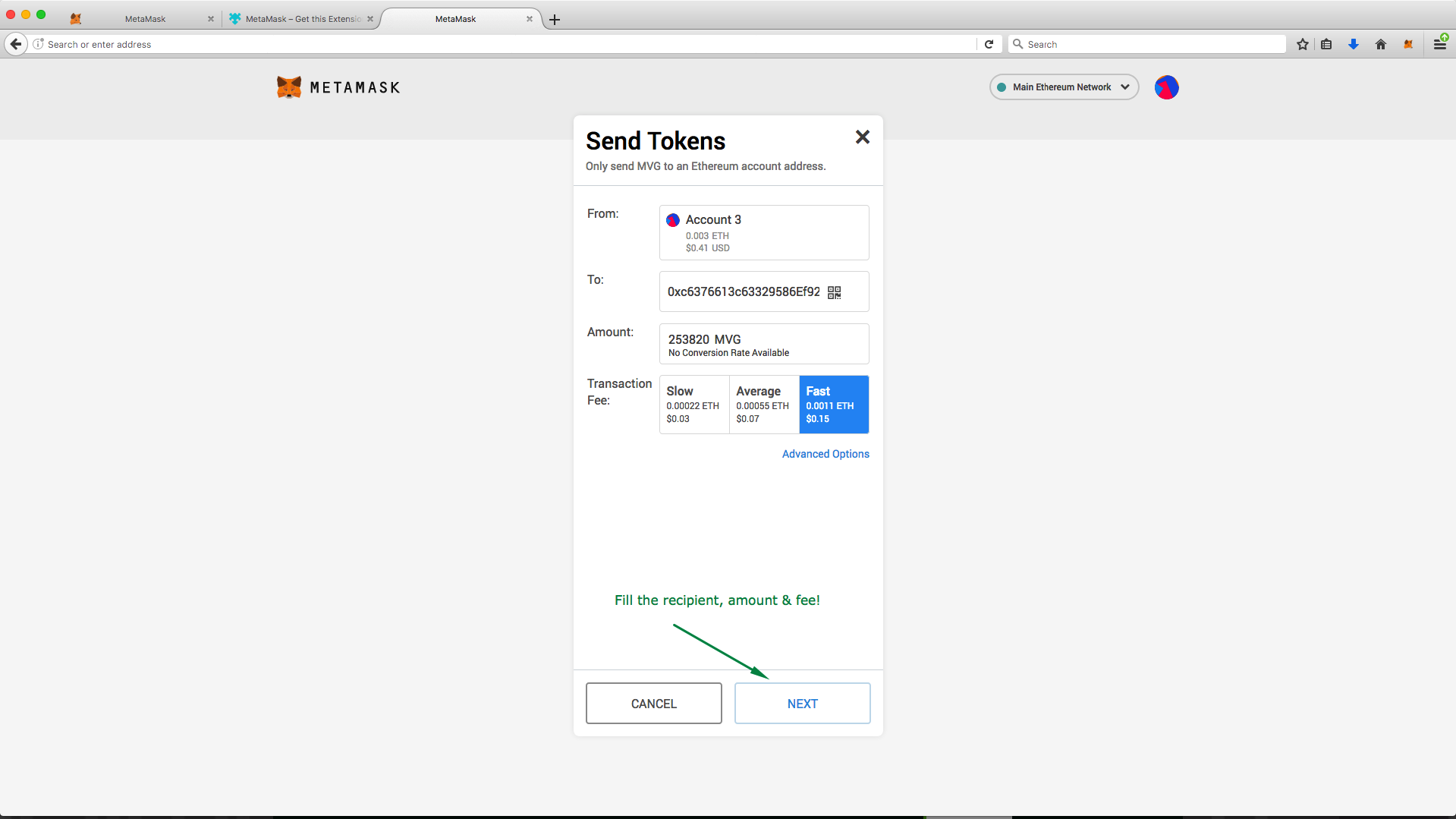Open the downloads arrow icon
The height and width of the screenshot is (819, 1456).
(1353, 44)
